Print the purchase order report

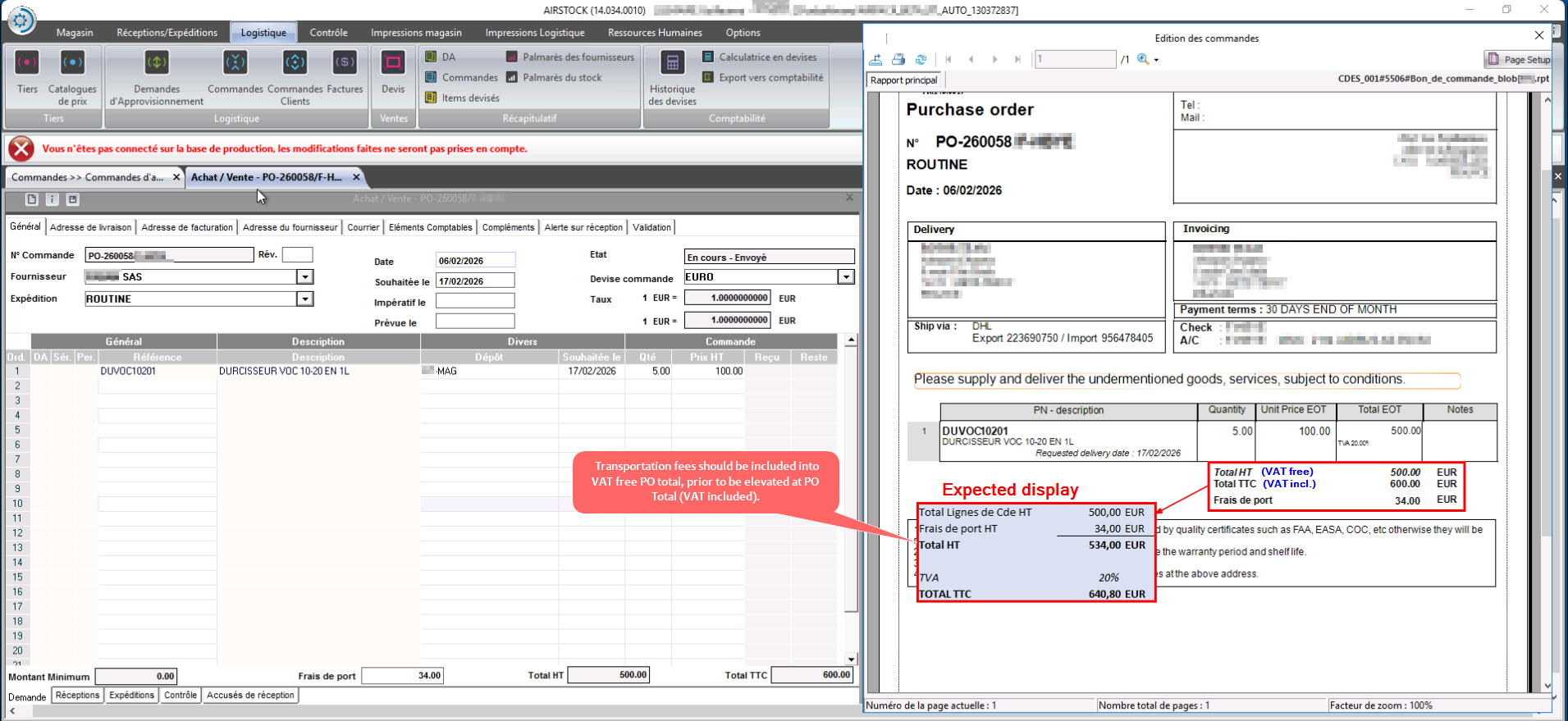(898, 60)
